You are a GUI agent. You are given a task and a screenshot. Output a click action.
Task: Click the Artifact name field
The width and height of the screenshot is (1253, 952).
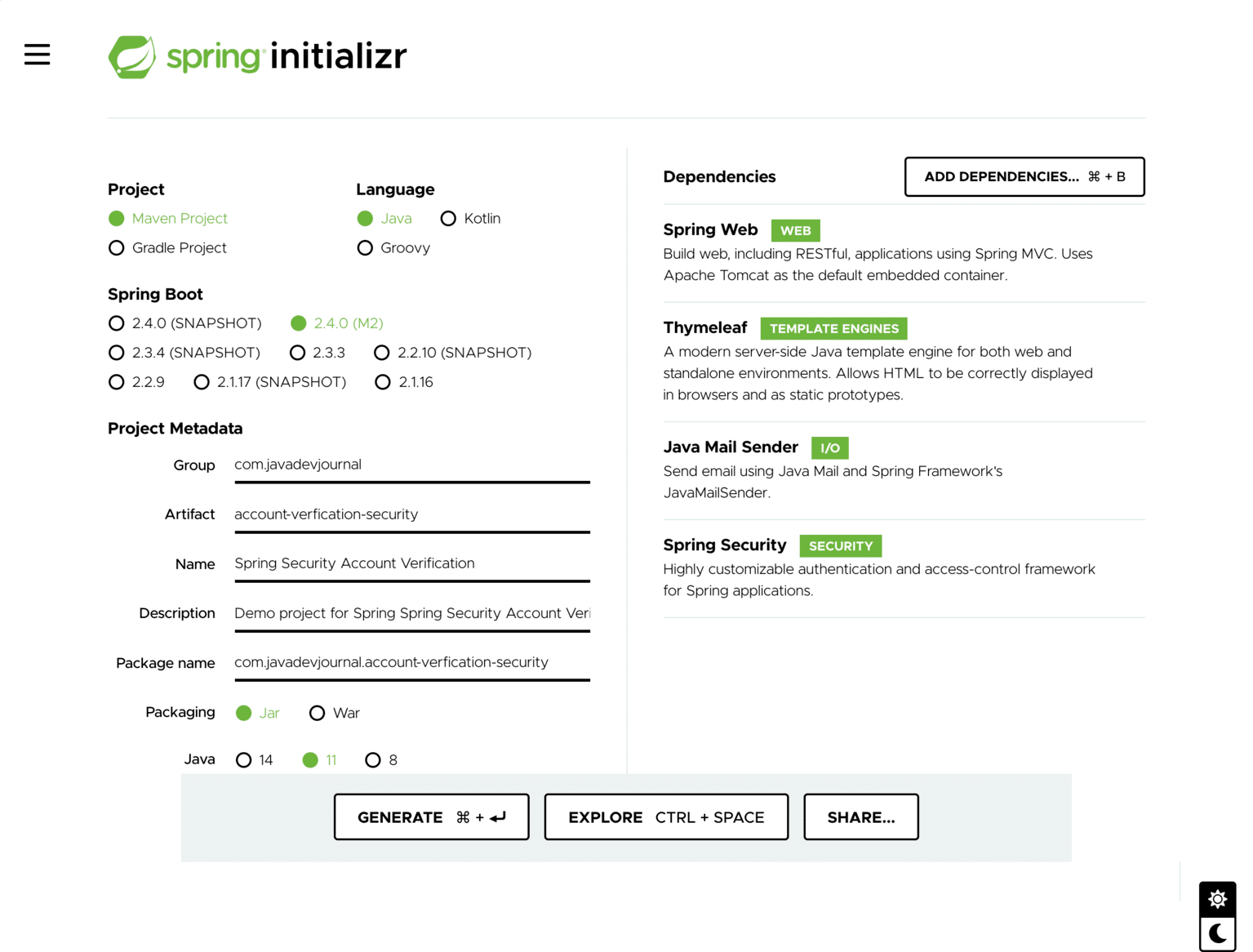(411, 514)
